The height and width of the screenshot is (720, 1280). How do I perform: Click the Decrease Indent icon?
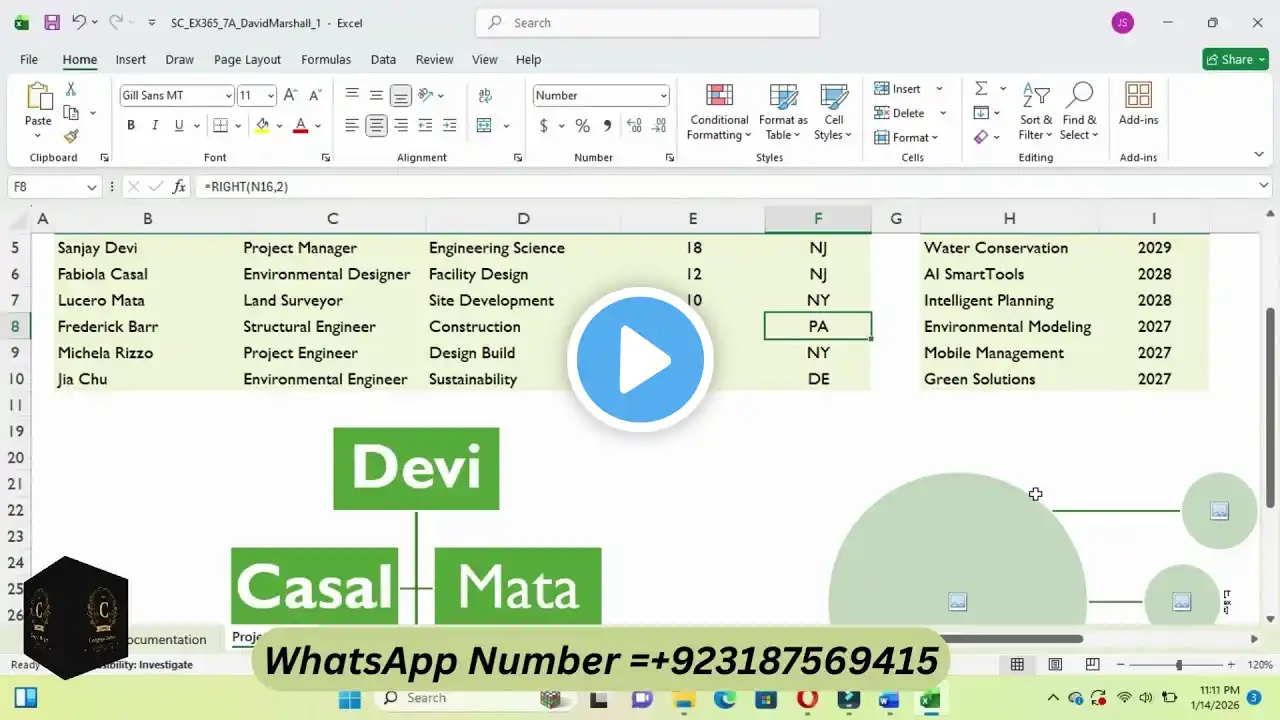tap(426, 126)
